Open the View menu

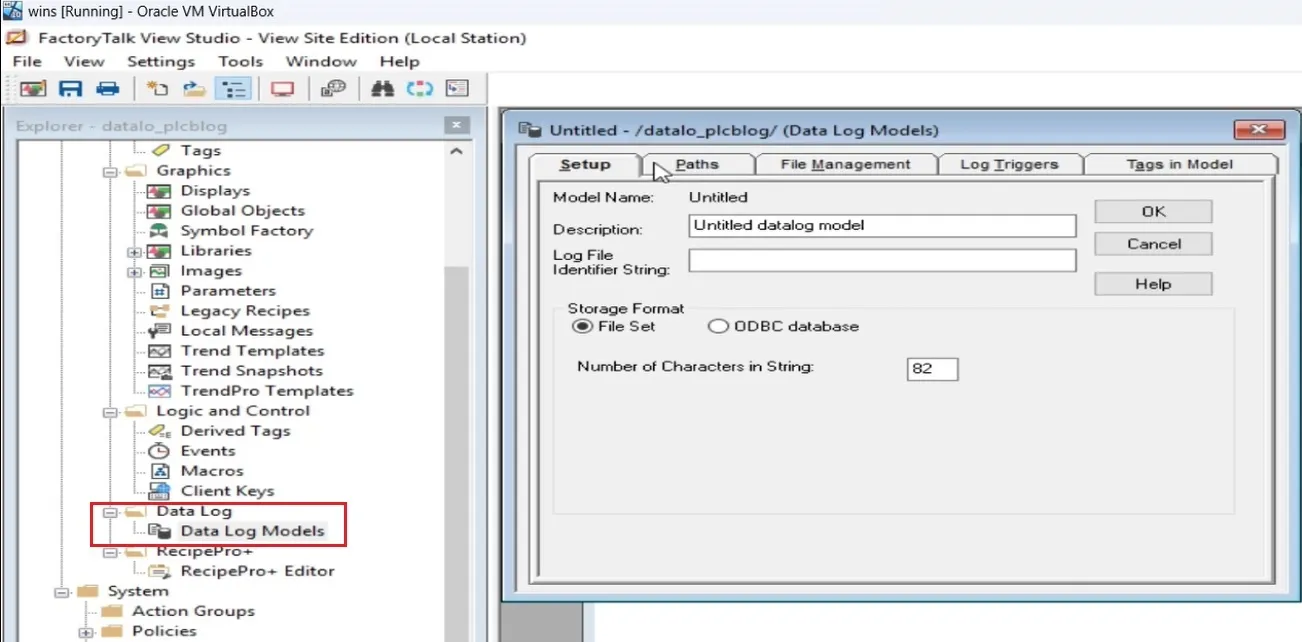tap(84, 61)
